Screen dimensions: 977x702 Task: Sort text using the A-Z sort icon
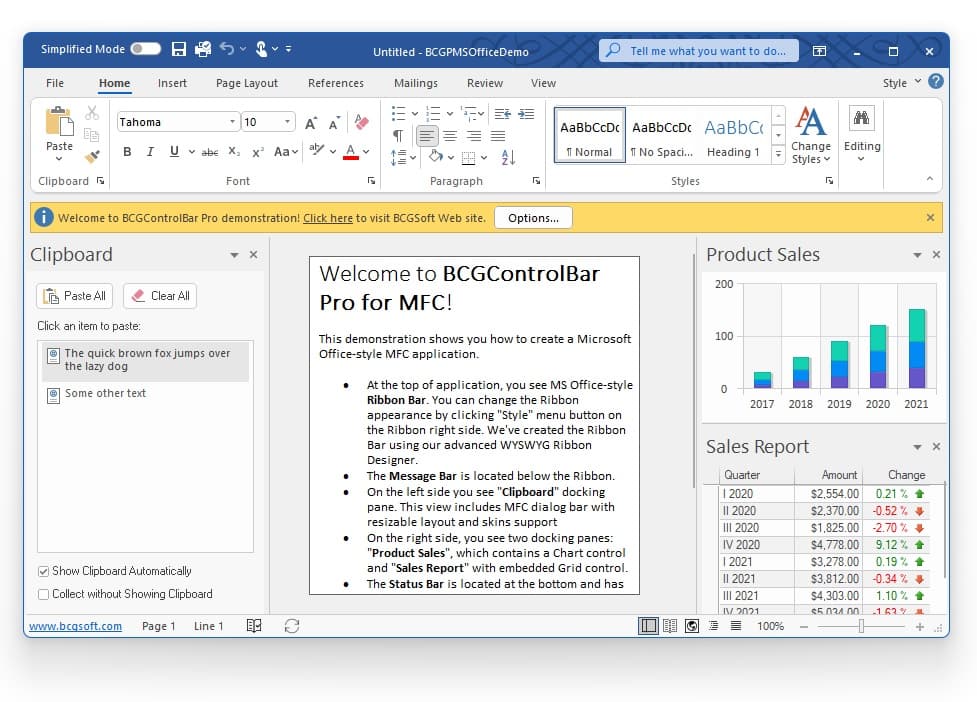(x=508, y=157)
